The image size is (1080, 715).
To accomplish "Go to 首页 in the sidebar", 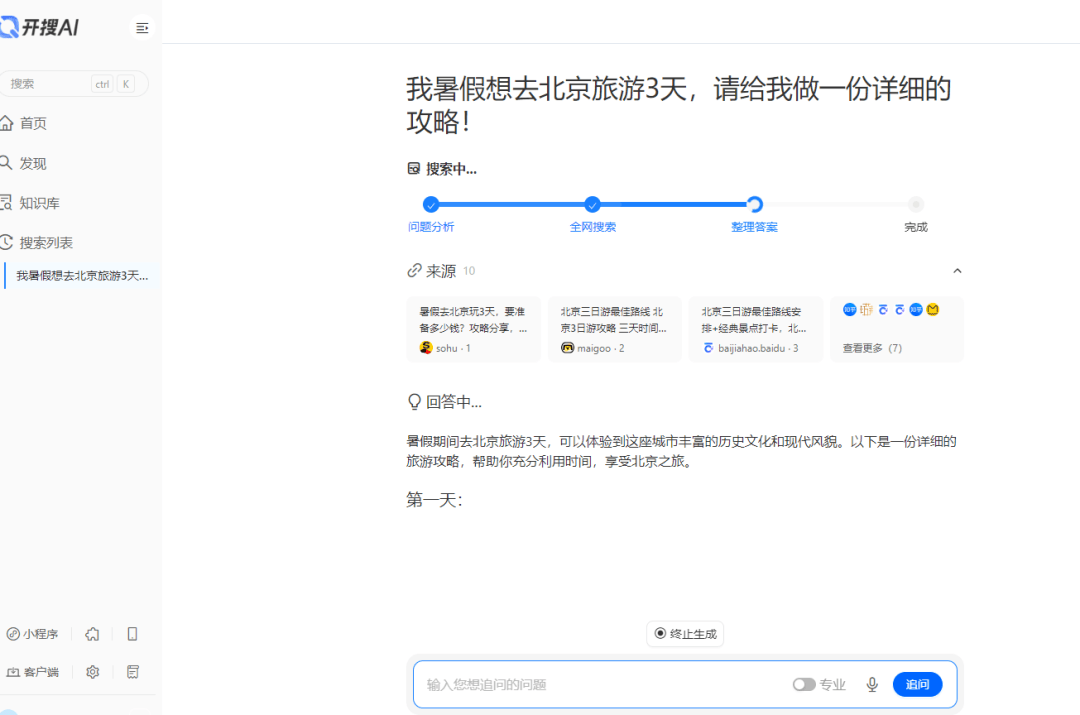I will pos(33,123).
